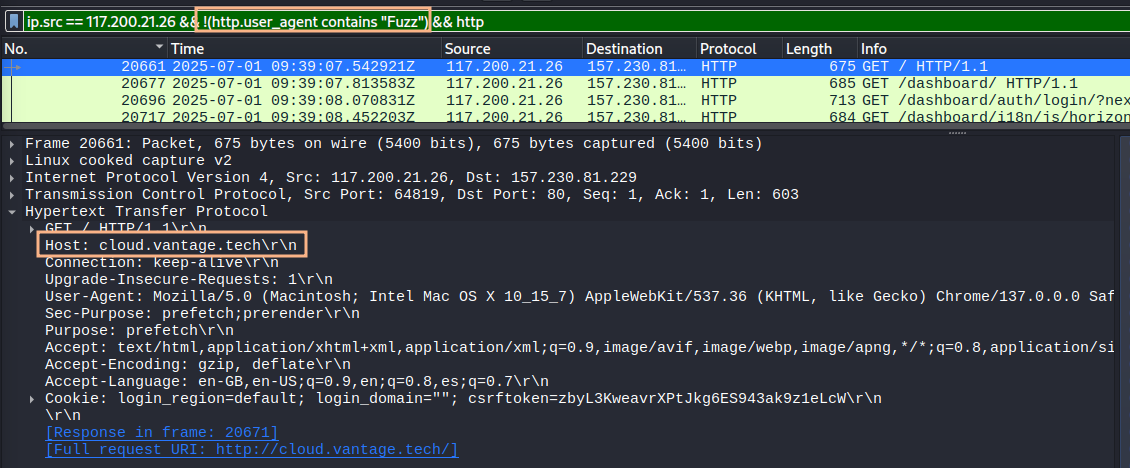Select packet 20717 in the packet list
Image resolution: width=1130 pixels, height=468 pixels.
[565, 115]
